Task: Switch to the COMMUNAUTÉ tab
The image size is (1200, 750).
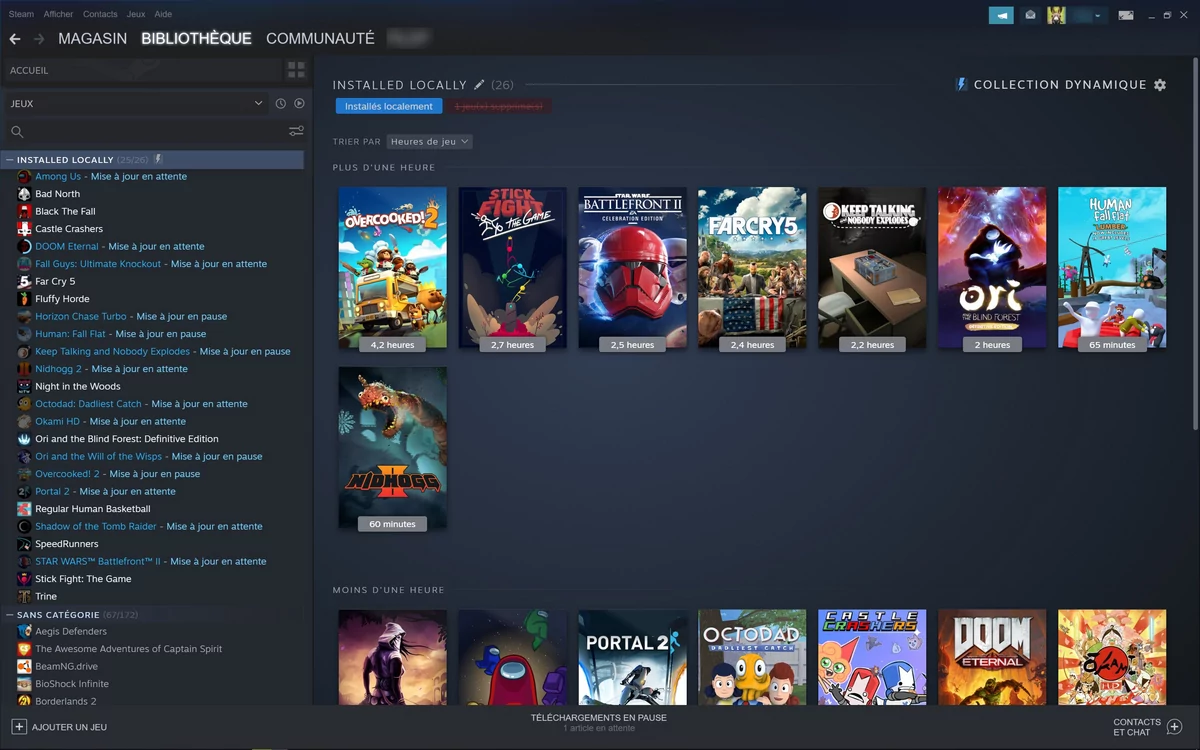Action: coord(320,39)
